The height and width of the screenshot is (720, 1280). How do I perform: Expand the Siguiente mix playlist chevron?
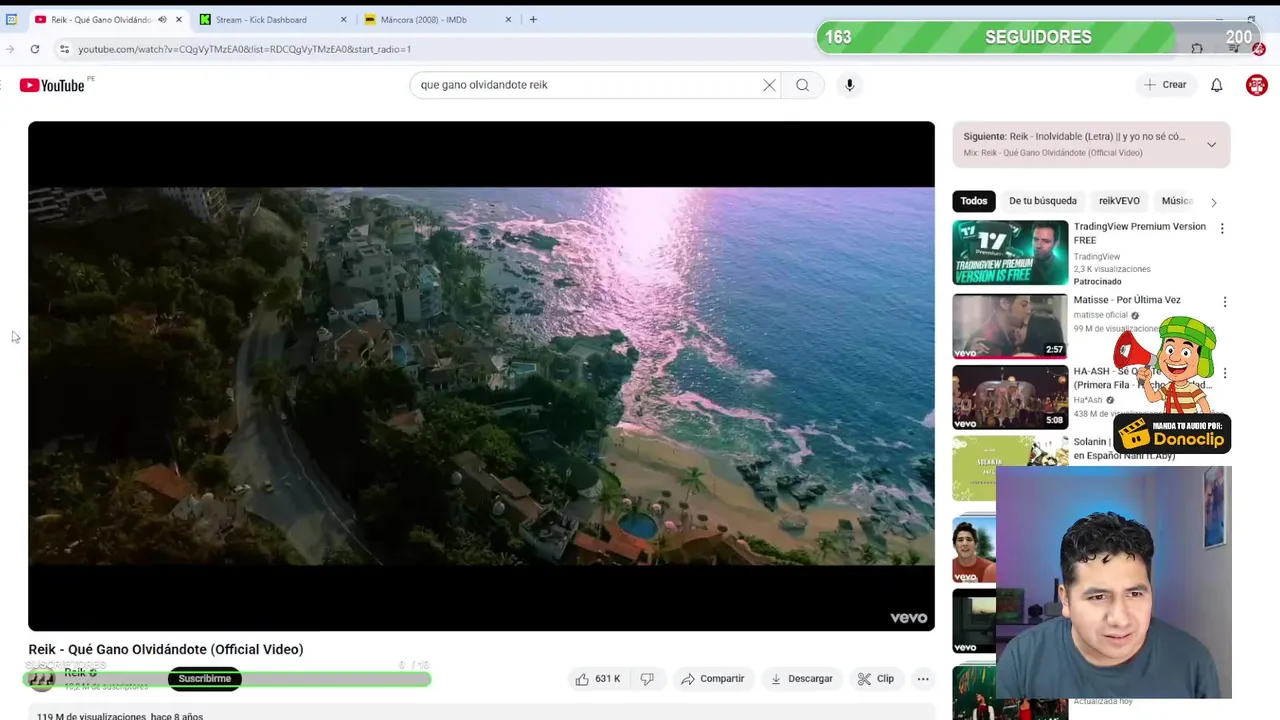click(1211, 145)
